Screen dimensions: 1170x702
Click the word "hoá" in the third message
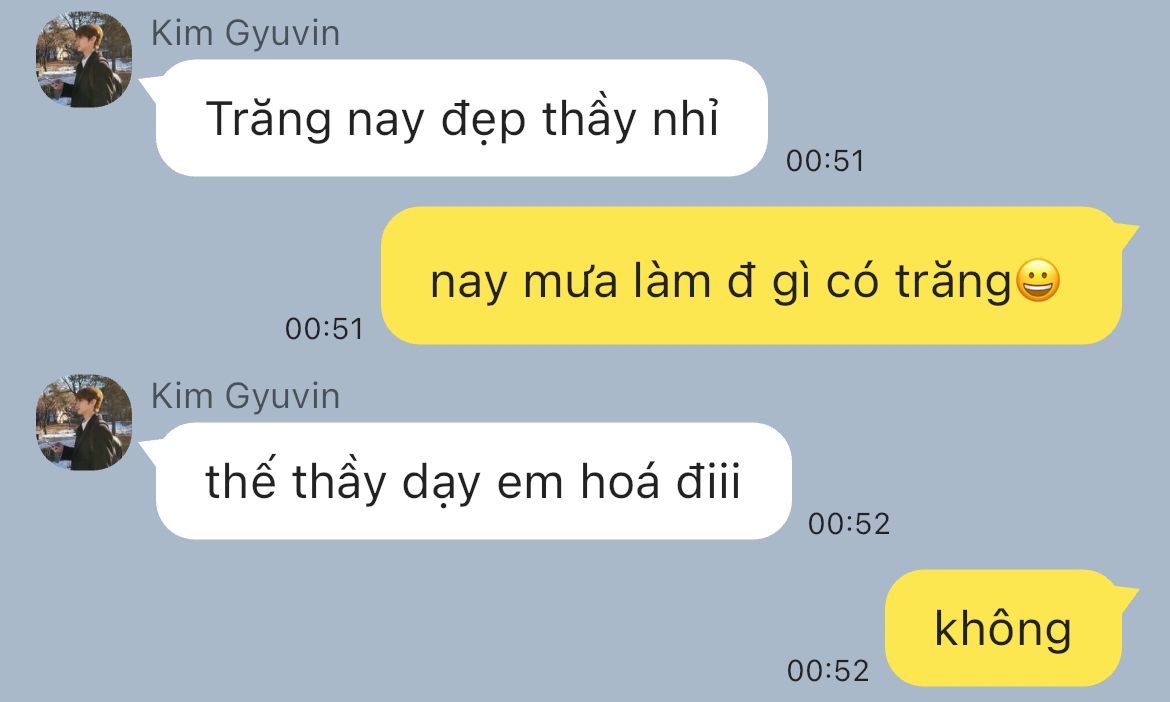[621, 481]
